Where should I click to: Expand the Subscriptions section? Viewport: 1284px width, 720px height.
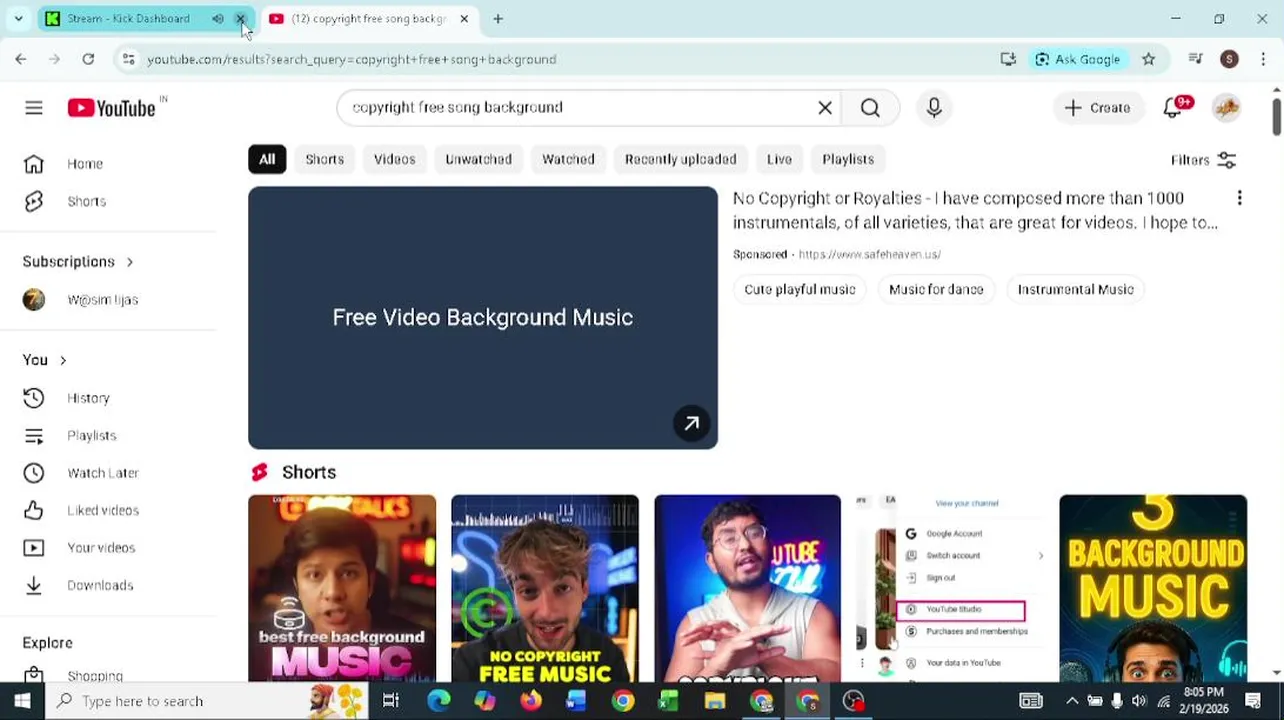(x=78, y=262)
